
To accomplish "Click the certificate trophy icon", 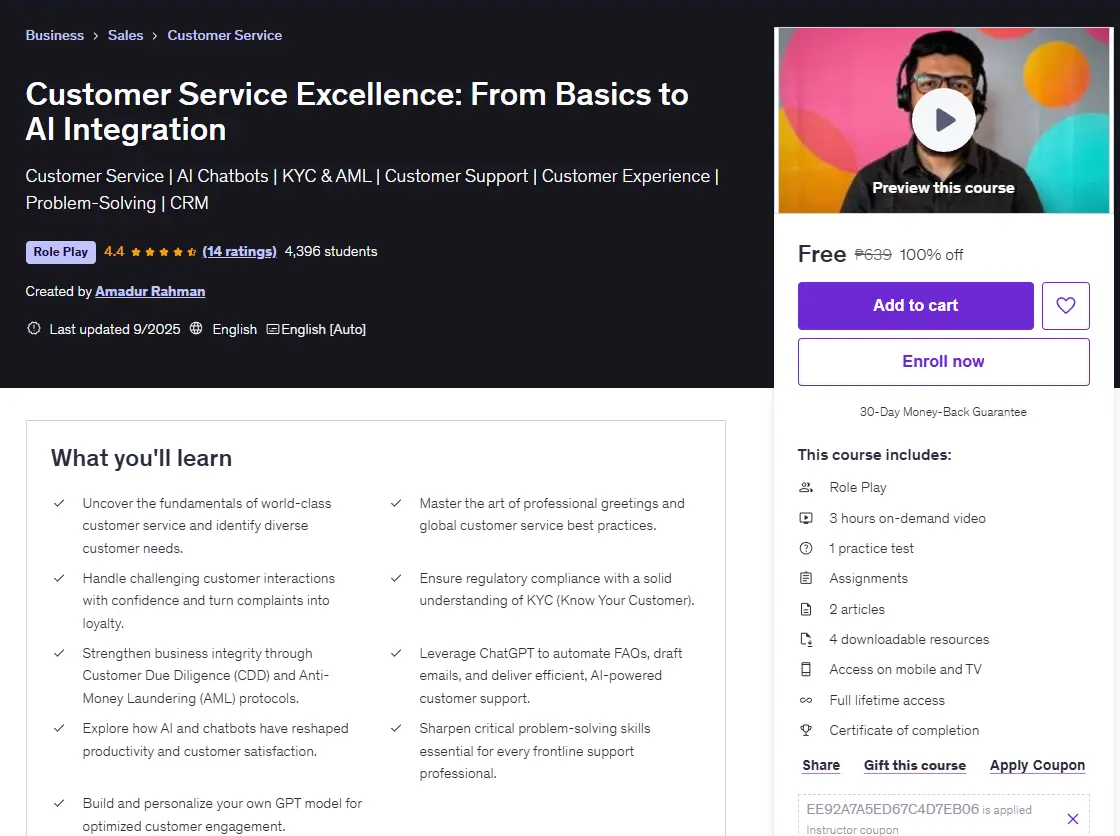I will click(806, 730).
